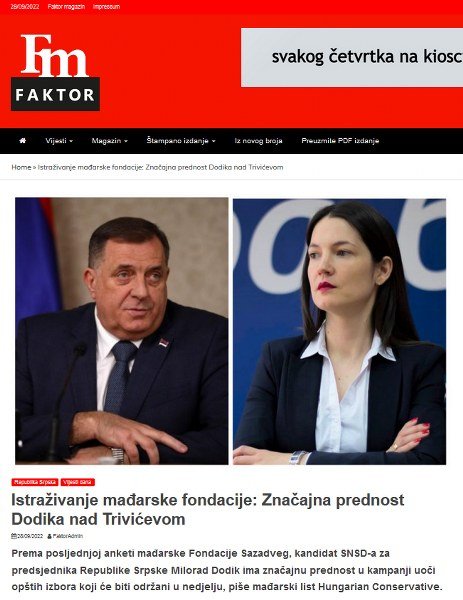The height and width of the screenshot is (600, 463).
Task: Select the Vijesti dana category tag
Action: 78,482
